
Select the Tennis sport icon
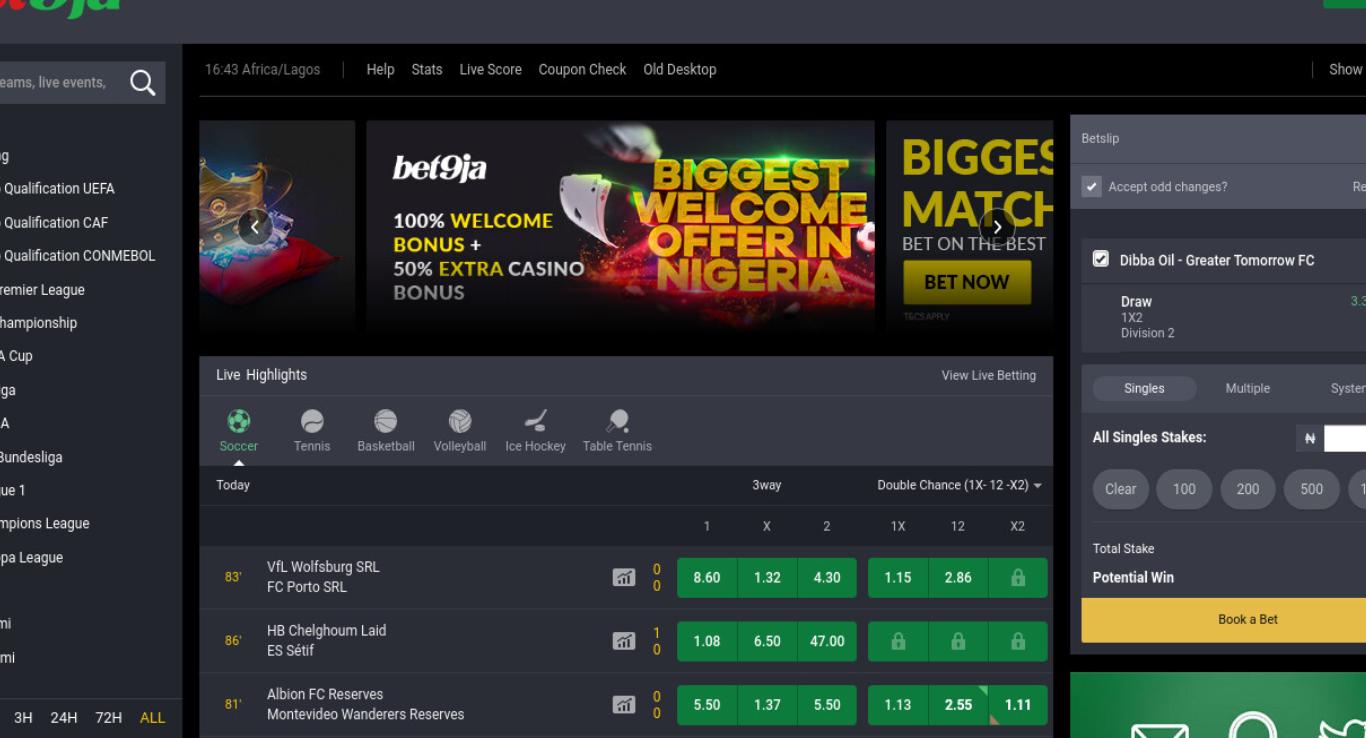tap(312, 421)
